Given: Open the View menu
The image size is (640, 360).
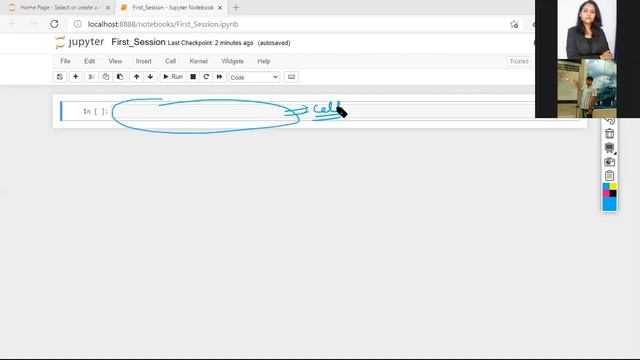Looking at the screenshot, I should pyautogui.click(x=115, y=61).
